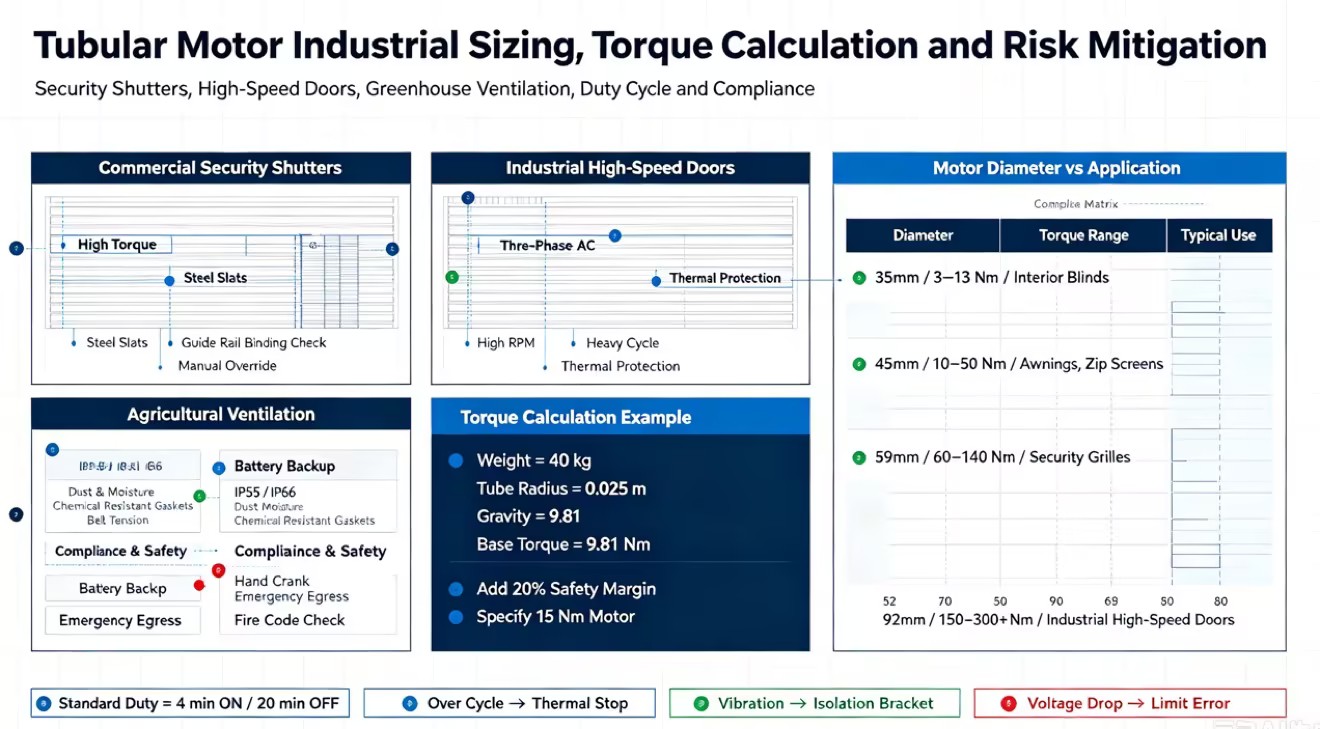The height and width of the screenshot is (729, 1320).
Task: Select the Agricultural Ventilation panel header
Action: tap(221, 414)
